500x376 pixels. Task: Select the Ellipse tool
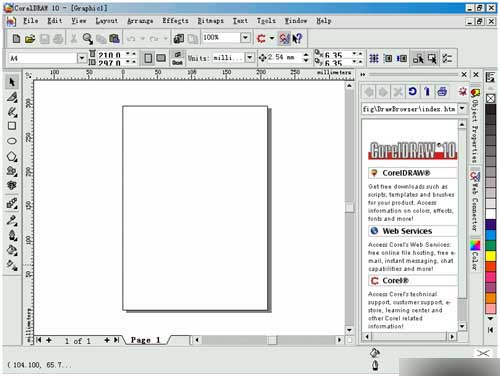coord(12,141)
